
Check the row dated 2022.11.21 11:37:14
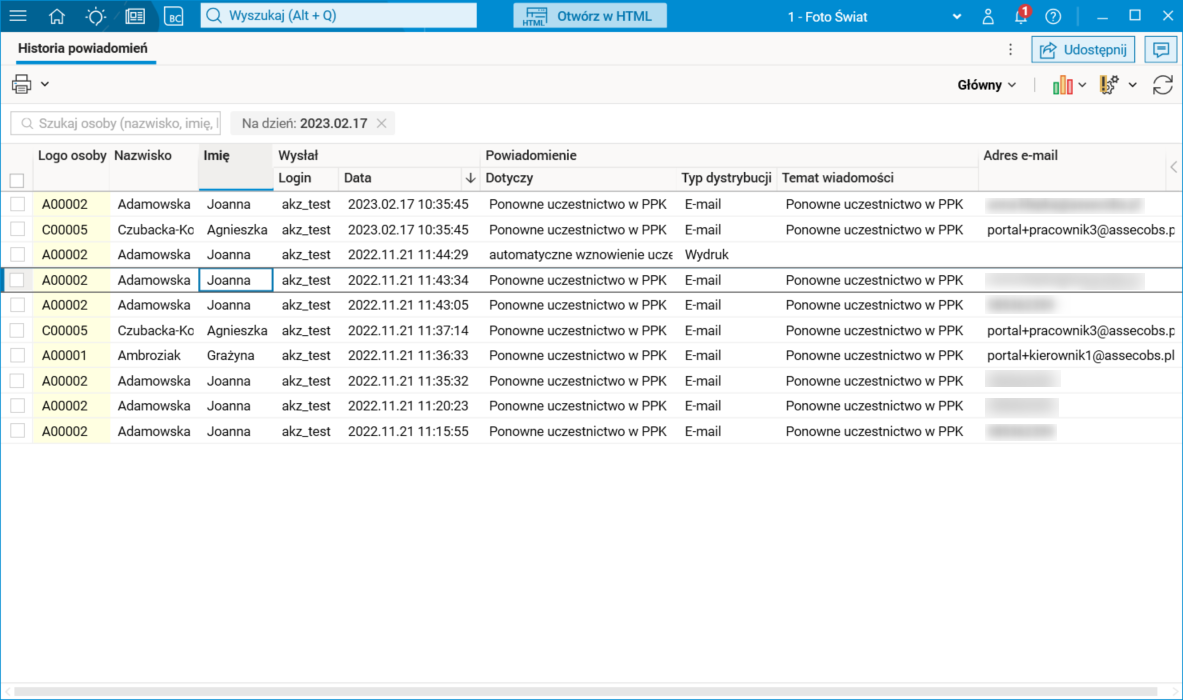(x=17, y=330)
